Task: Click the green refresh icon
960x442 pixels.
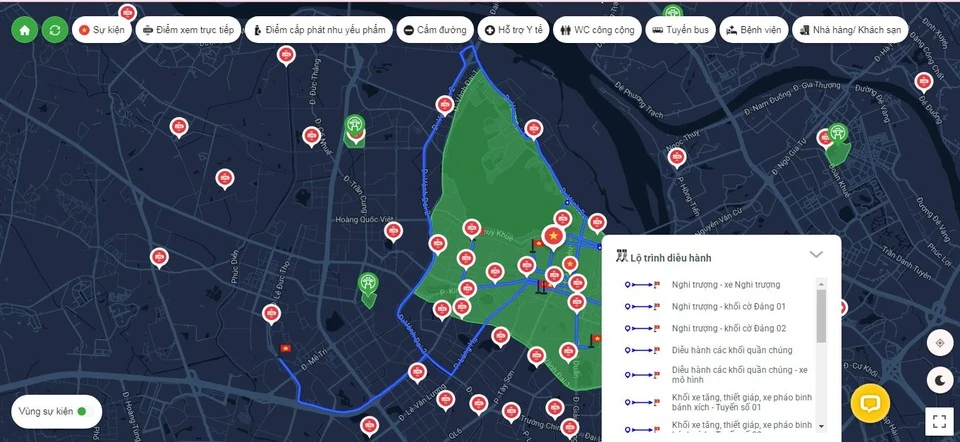Action: click(x=55, y=30)
